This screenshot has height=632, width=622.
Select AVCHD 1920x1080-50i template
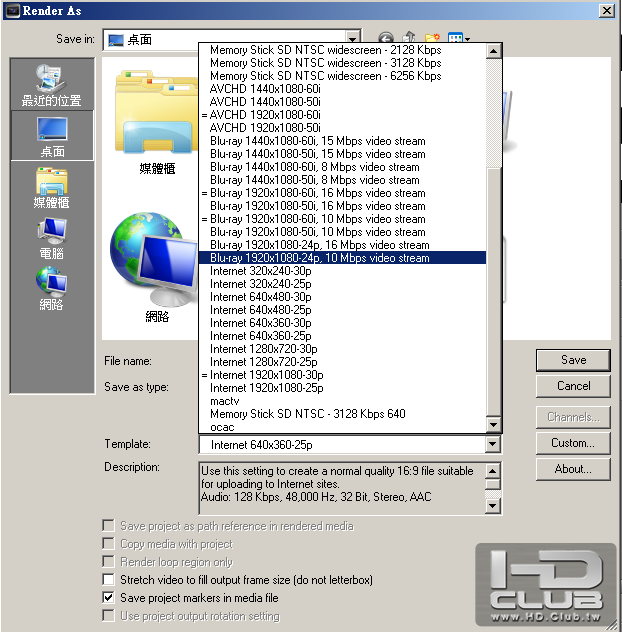(x=342, y=128)
